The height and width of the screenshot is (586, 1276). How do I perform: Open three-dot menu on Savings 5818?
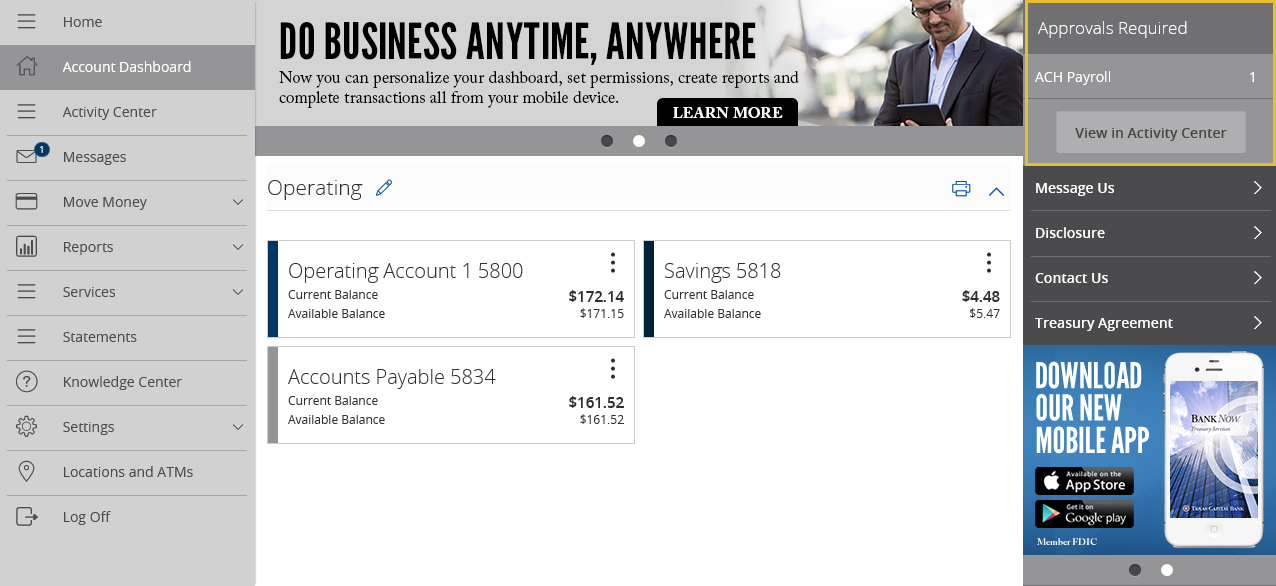click(x=989, y=263)
